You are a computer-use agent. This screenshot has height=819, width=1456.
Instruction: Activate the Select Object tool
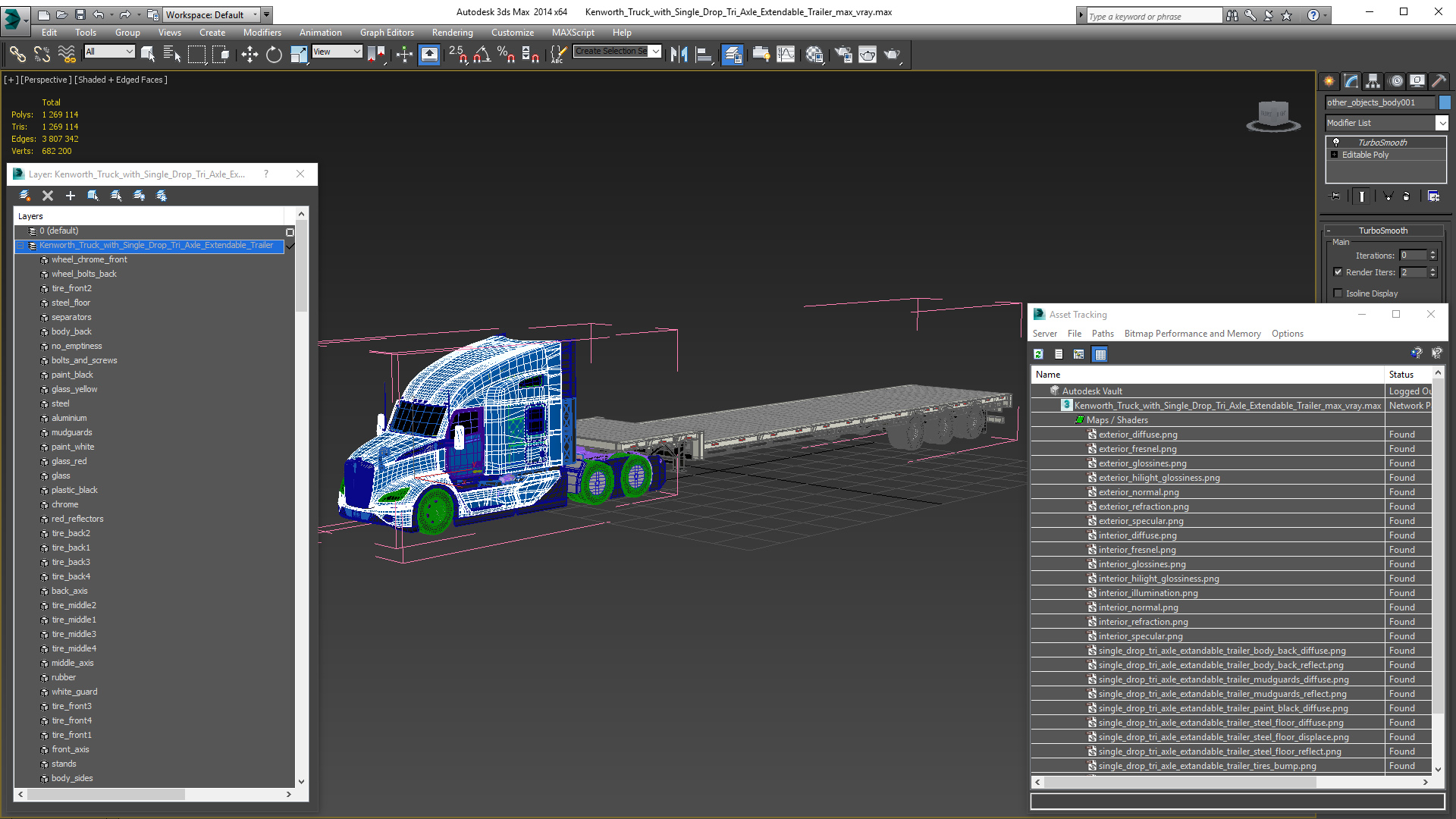click(148, 54)
